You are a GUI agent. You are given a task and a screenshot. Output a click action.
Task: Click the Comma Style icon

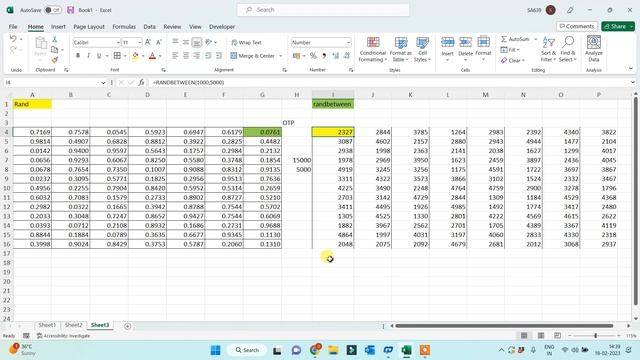324,56
